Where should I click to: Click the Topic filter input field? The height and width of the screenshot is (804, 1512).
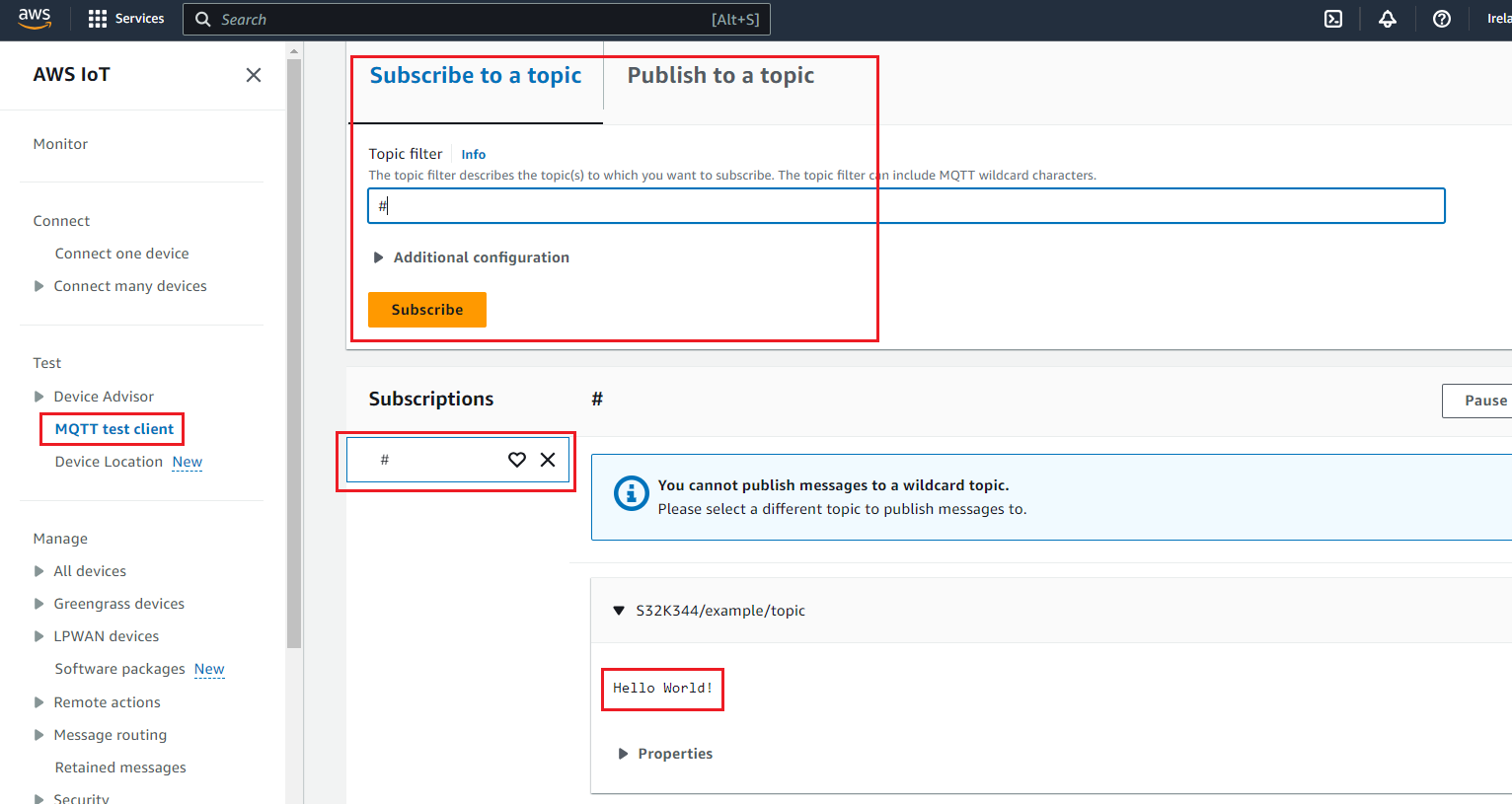[906, 206]
